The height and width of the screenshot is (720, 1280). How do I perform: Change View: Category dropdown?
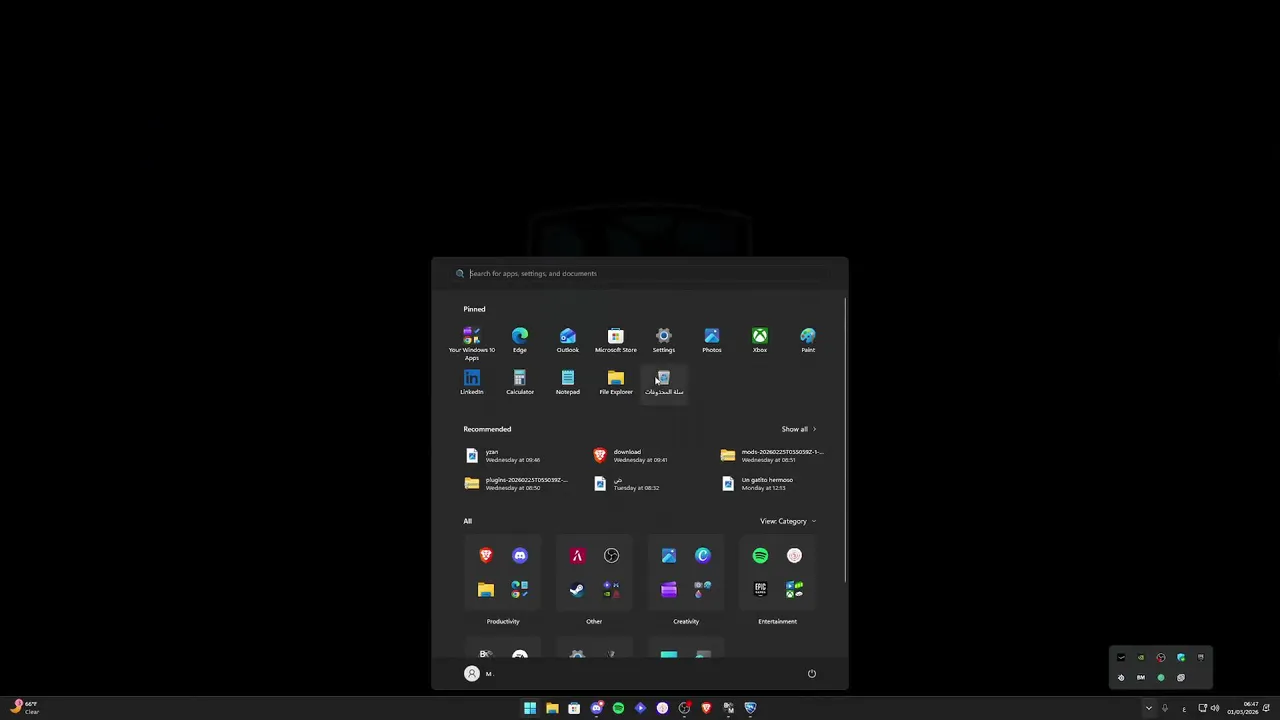click(788, 521)
